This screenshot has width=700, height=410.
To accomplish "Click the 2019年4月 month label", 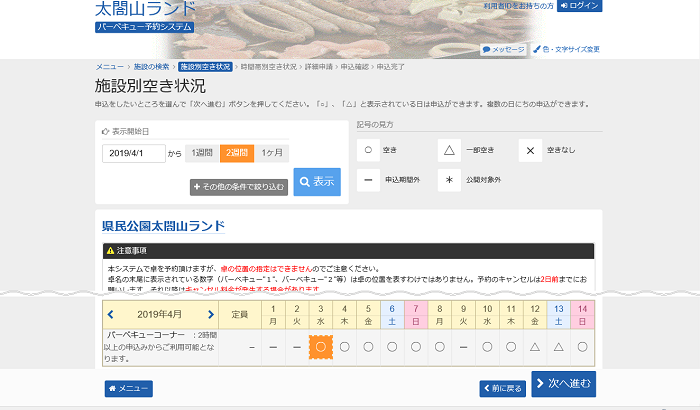I will 159,314.
